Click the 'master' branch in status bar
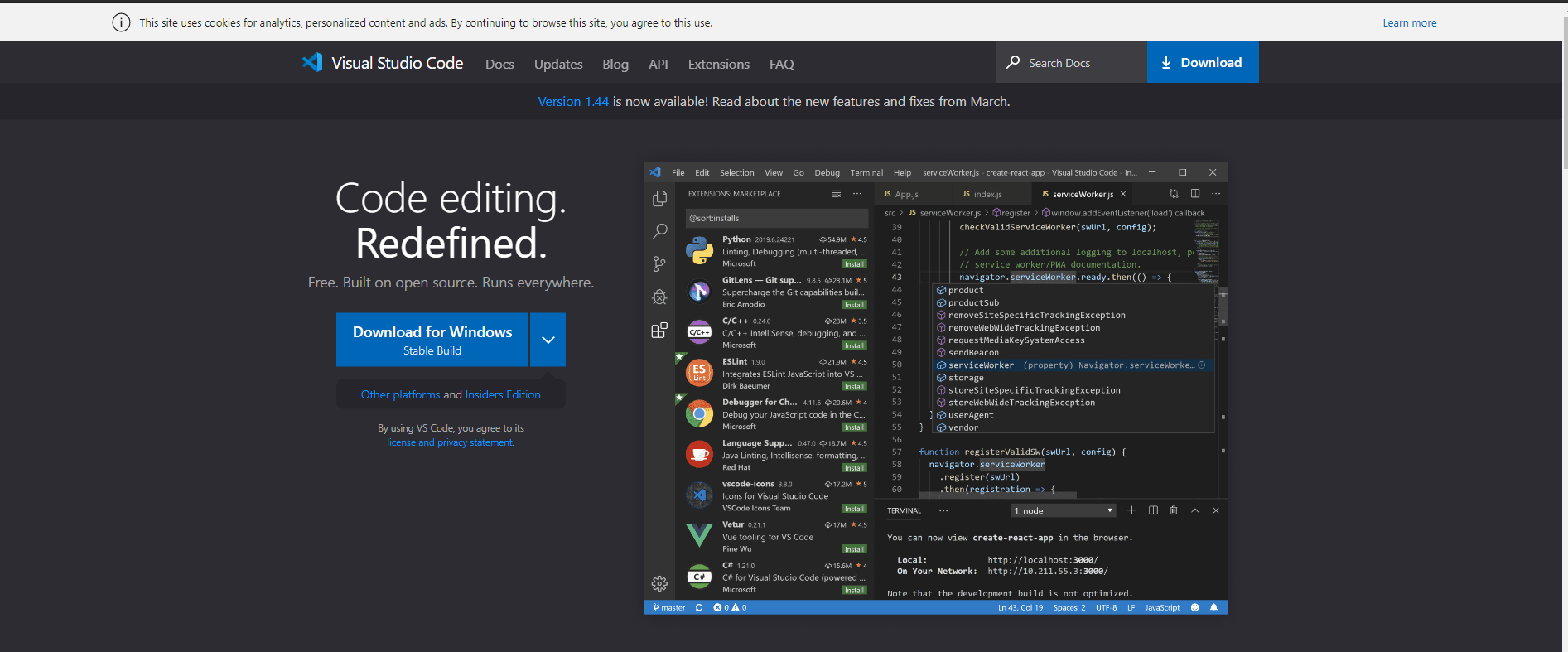This screenshot has height=652, width=1568. [x=669, y=607]
